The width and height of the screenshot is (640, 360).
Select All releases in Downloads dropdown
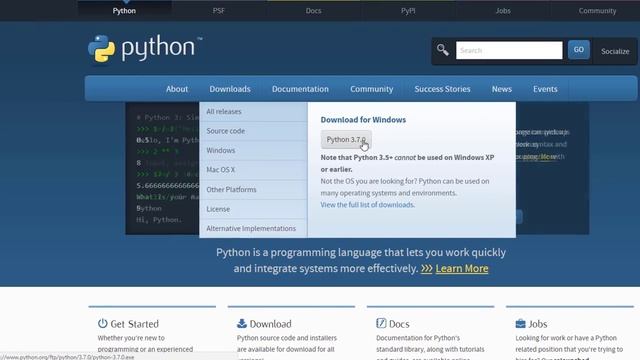(x=253, y=111)
